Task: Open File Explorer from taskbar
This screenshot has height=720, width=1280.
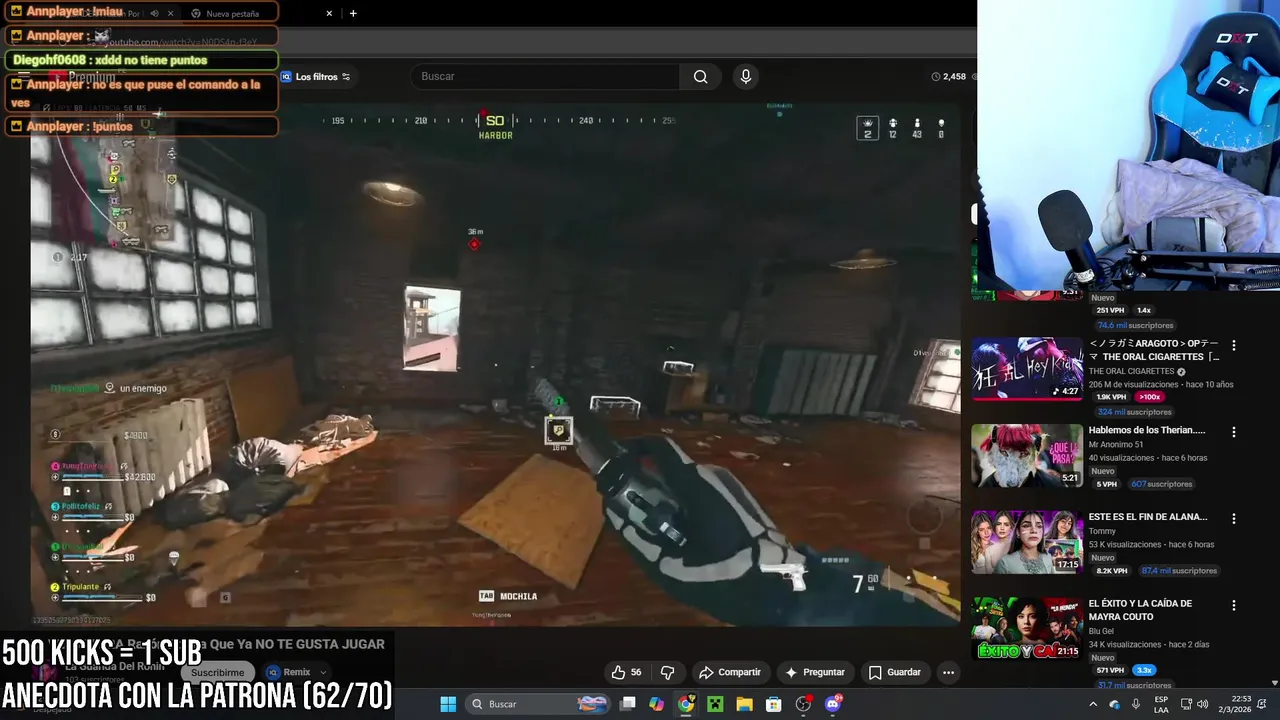Action: (744, 704)
